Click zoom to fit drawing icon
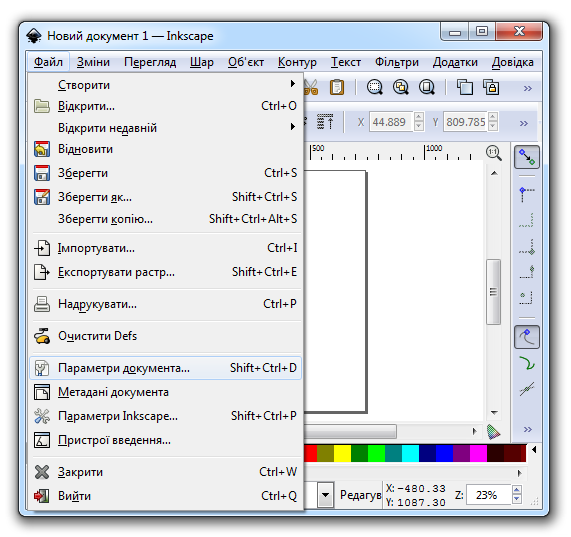The height and width of the screenshot is (537, 571). [401, 87]
